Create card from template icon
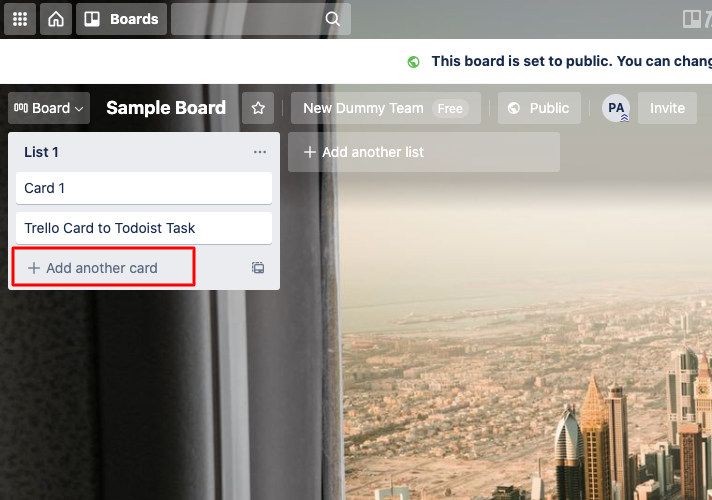Viewport: 712px width, 500px height. tap(258, 268)
